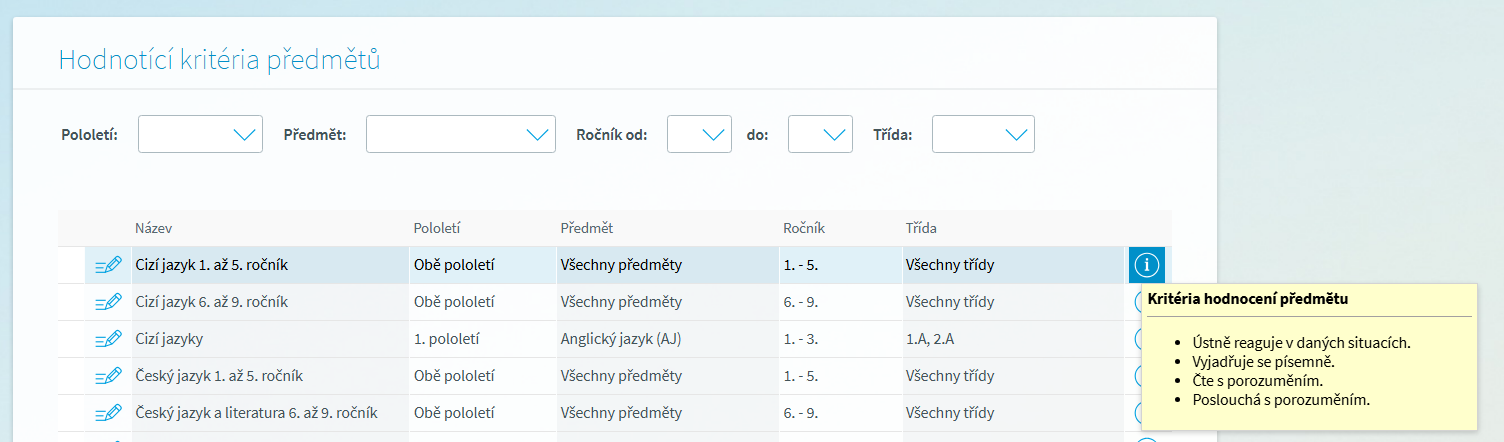Click the Pololetí column header

click(x=437, y=229)
